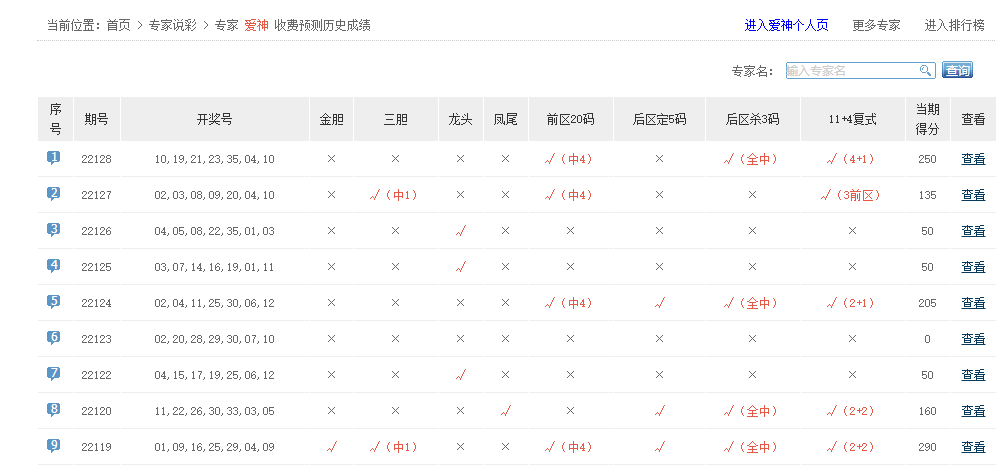Click the number 9 row badge icon
The image size is (996, 473).
click(54, 446)
